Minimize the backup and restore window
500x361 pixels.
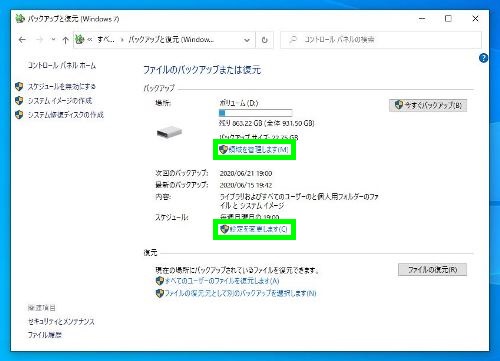coord(422,19)
